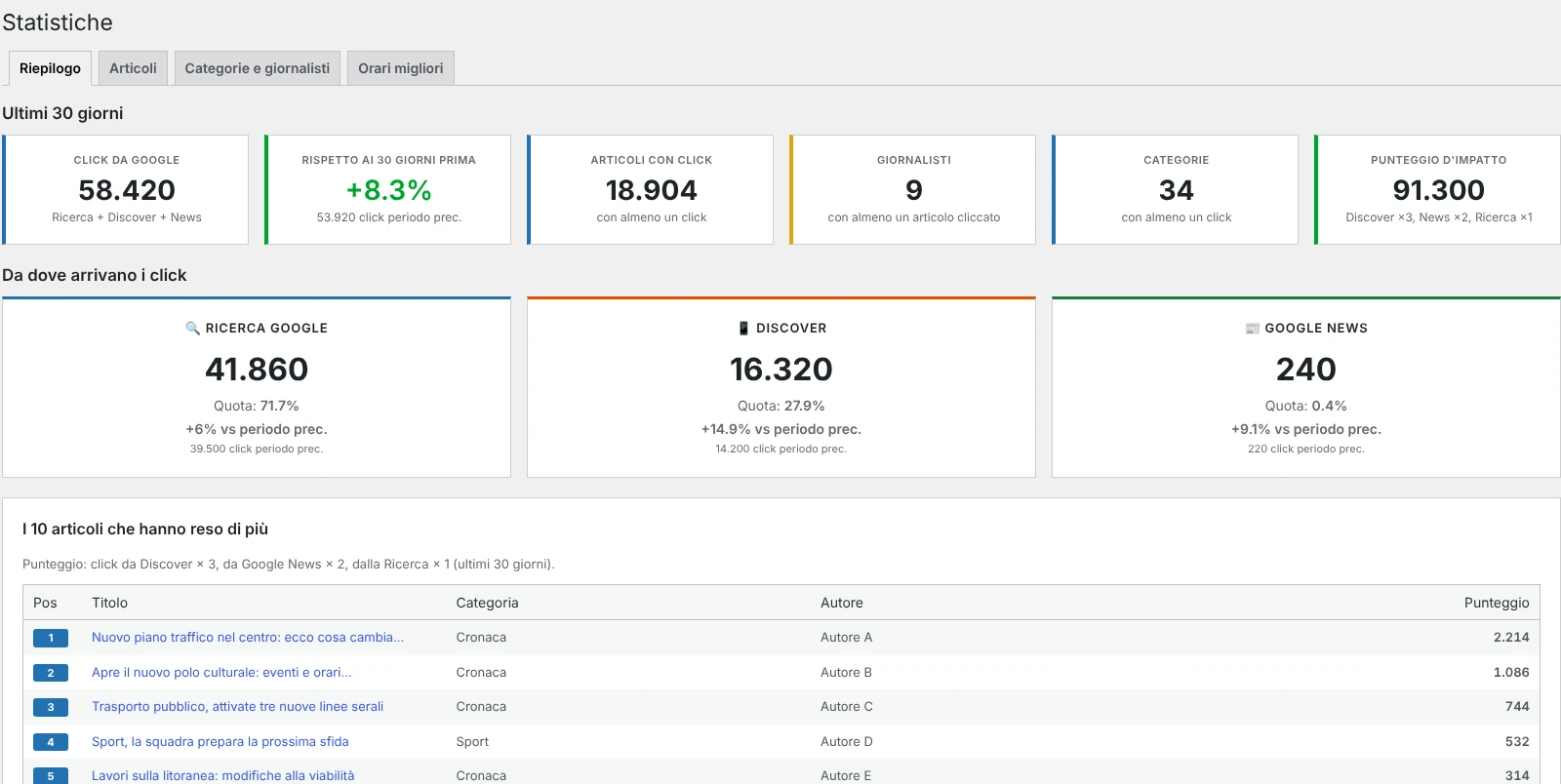The height and width of the screenshot is (784, 1561).
Task: Click 'Autore A' cell
Action: pos(847,638)
